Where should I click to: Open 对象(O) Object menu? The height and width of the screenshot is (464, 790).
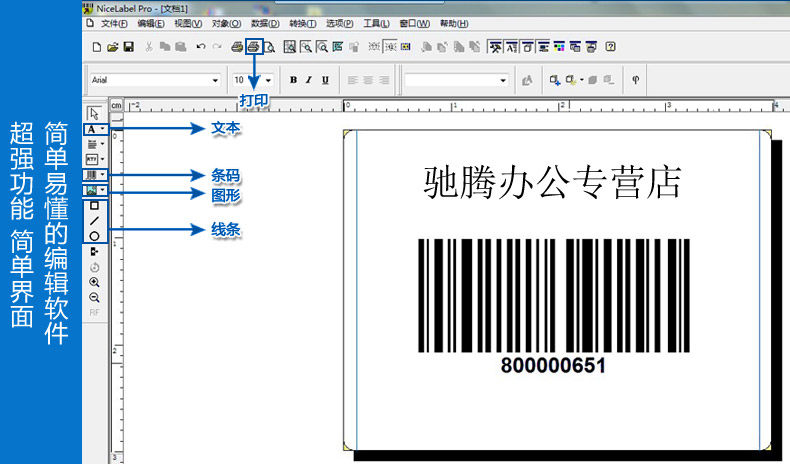226,24
